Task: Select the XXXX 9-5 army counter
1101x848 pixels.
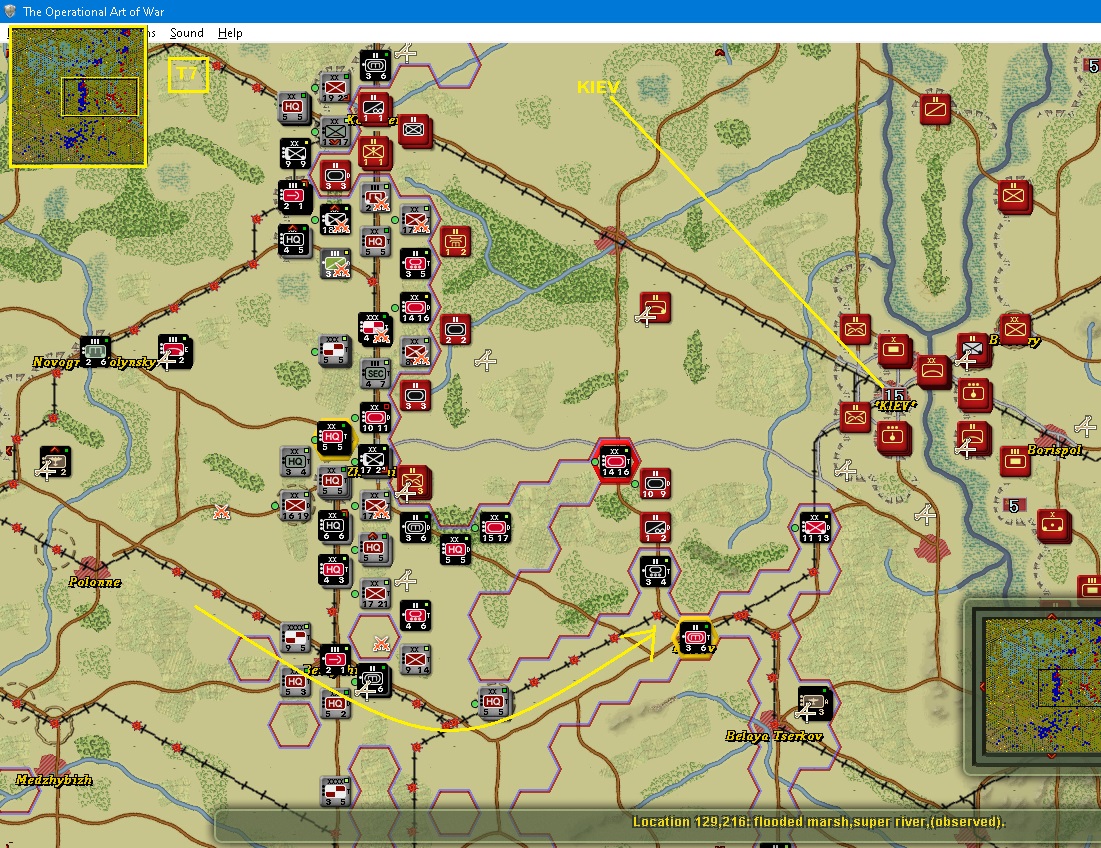Action: tap(296, 637)
